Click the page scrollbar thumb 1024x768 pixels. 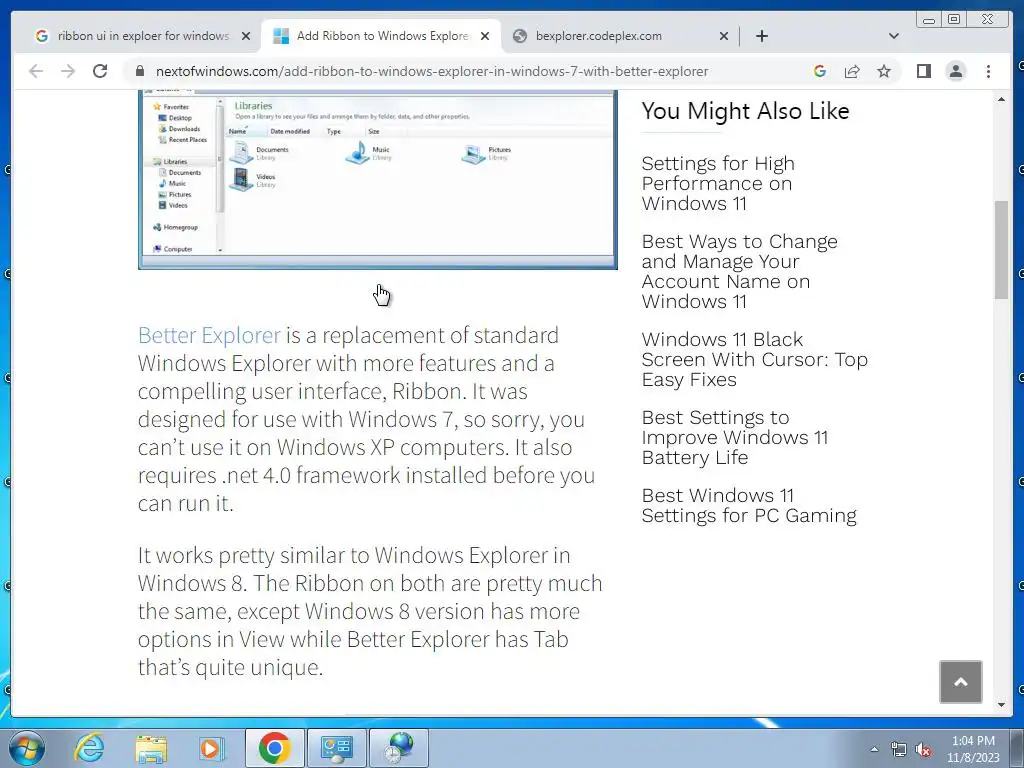[x=1001, y=249]
